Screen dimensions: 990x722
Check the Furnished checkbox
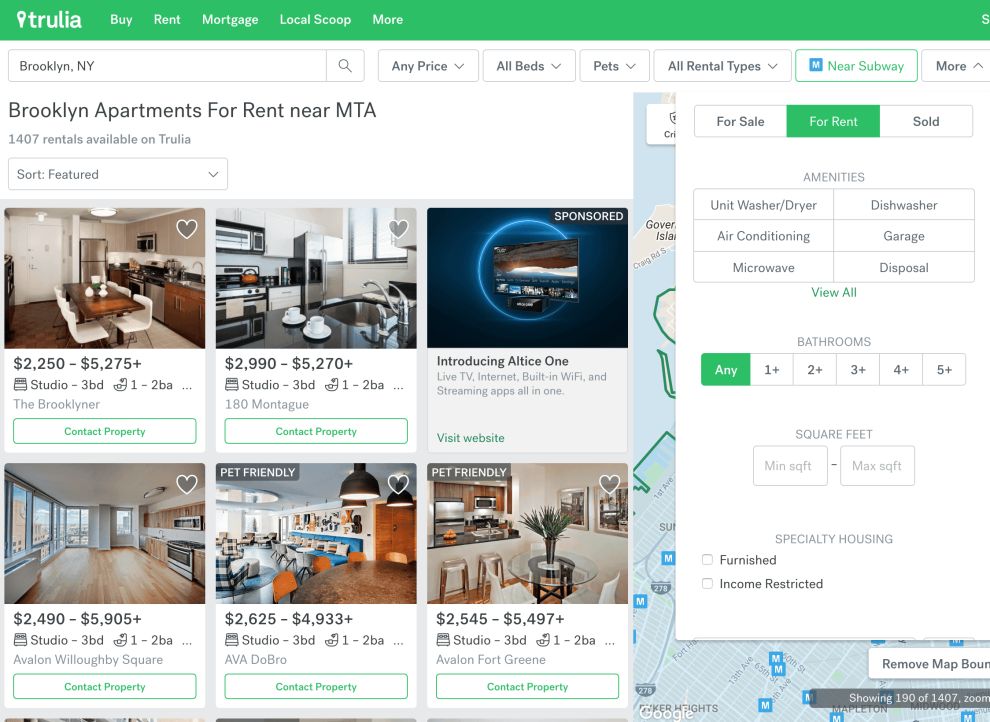707,560
